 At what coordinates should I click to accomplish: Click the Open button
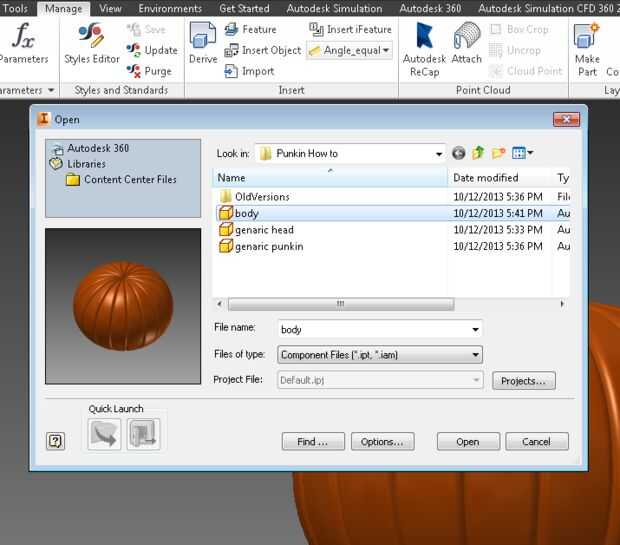click(468, 441)
